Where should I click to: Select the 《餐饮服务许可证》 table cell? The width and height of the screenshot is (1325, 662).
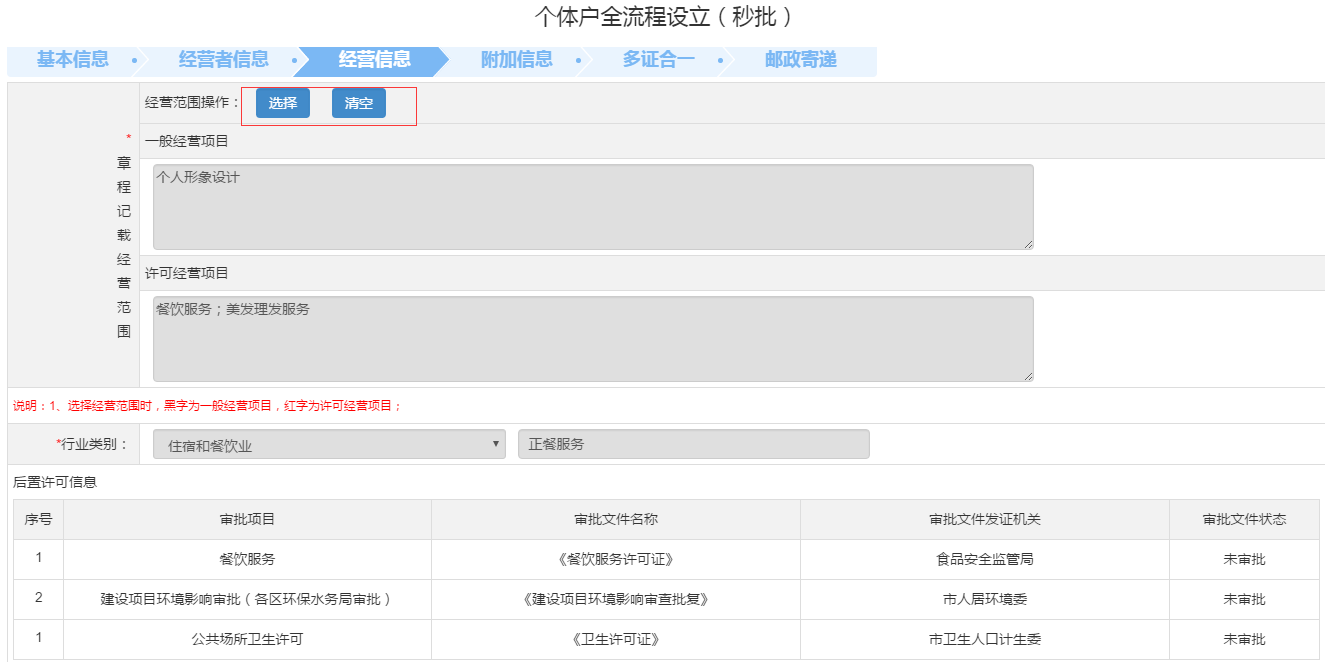[x=616, y=559]
